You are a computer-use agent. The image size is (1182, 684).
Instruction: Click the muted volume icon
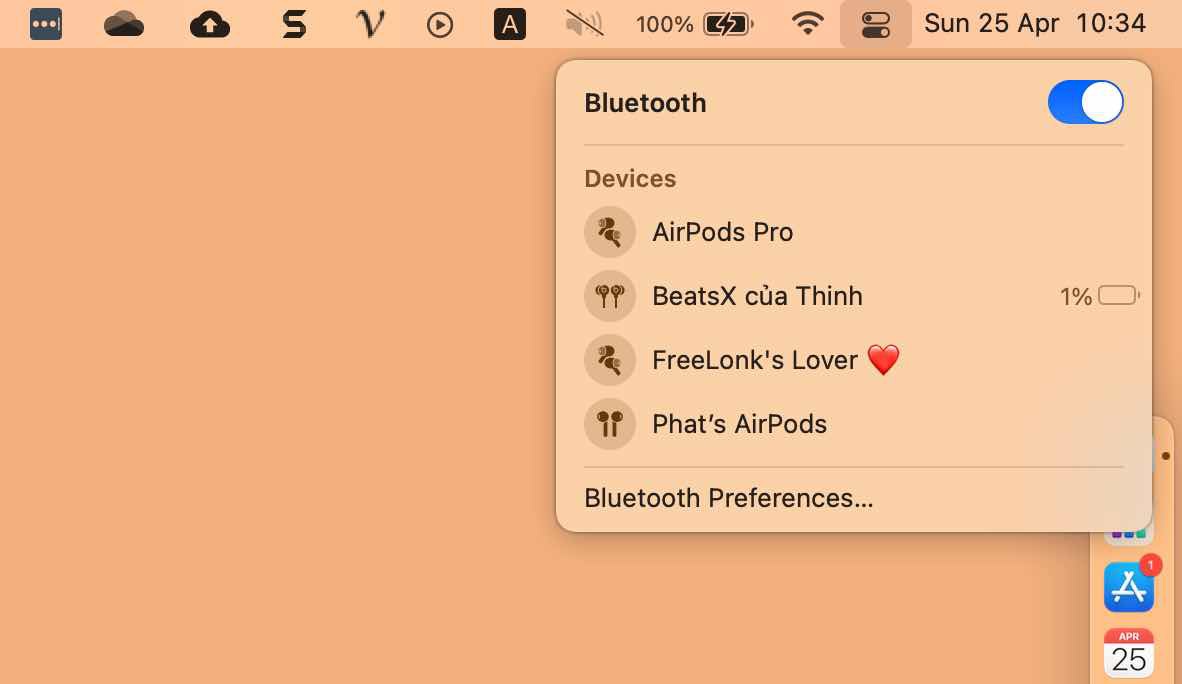coord(584,24)
